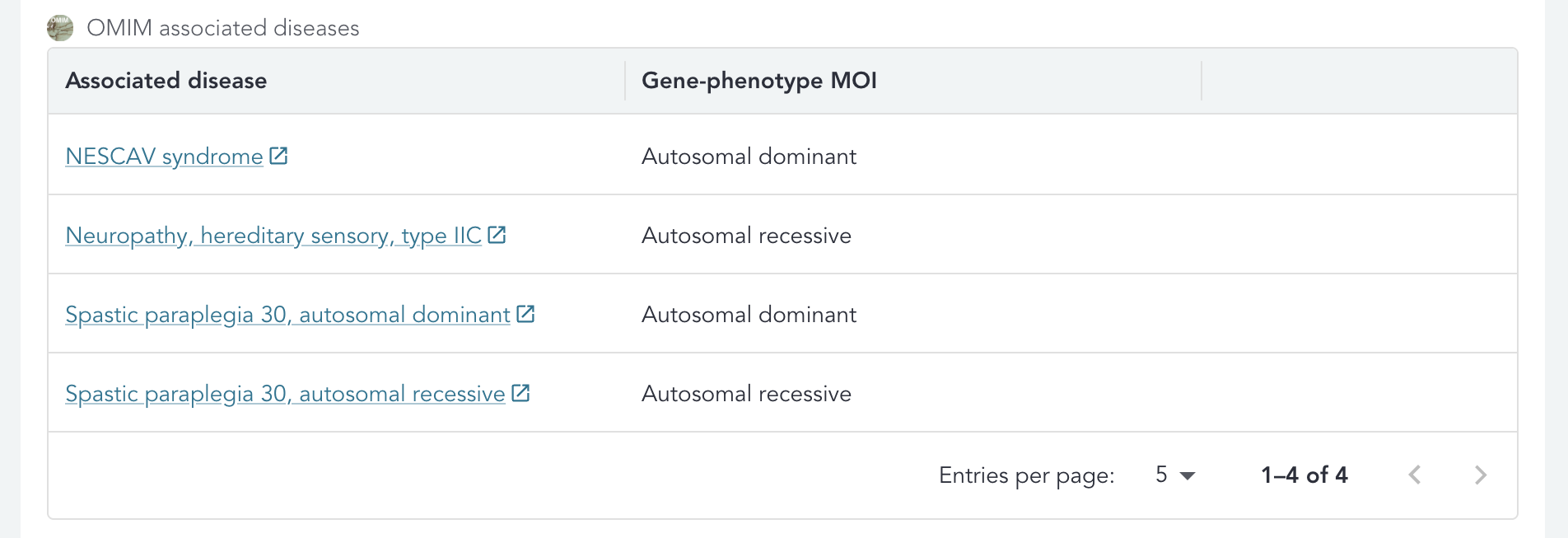This screenshot has width=1568, height=538.
Task: Click column divider right of Associated disease
Action: click(625, 81)
